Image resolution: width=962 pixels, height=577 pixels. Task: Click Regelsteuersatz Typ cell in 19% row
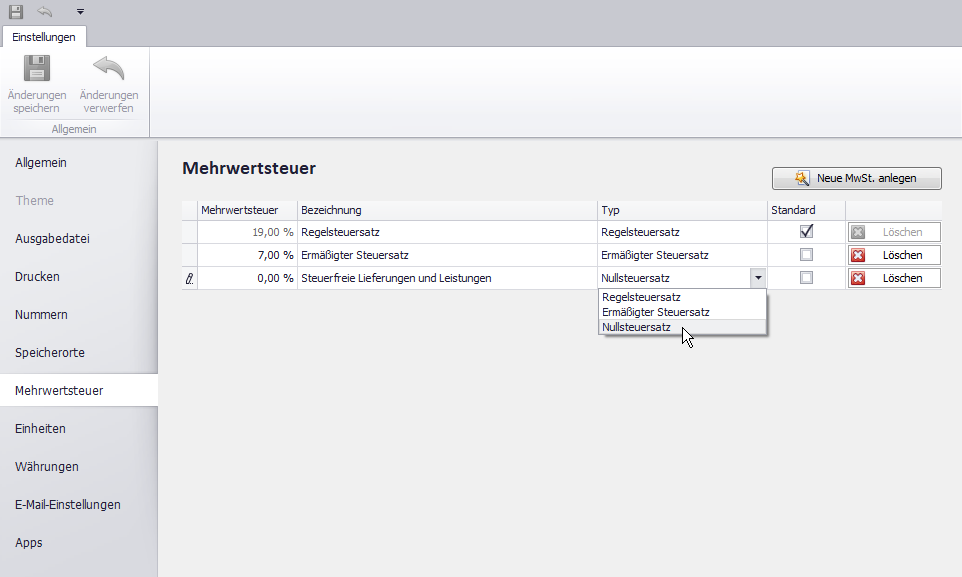point(682,232)
